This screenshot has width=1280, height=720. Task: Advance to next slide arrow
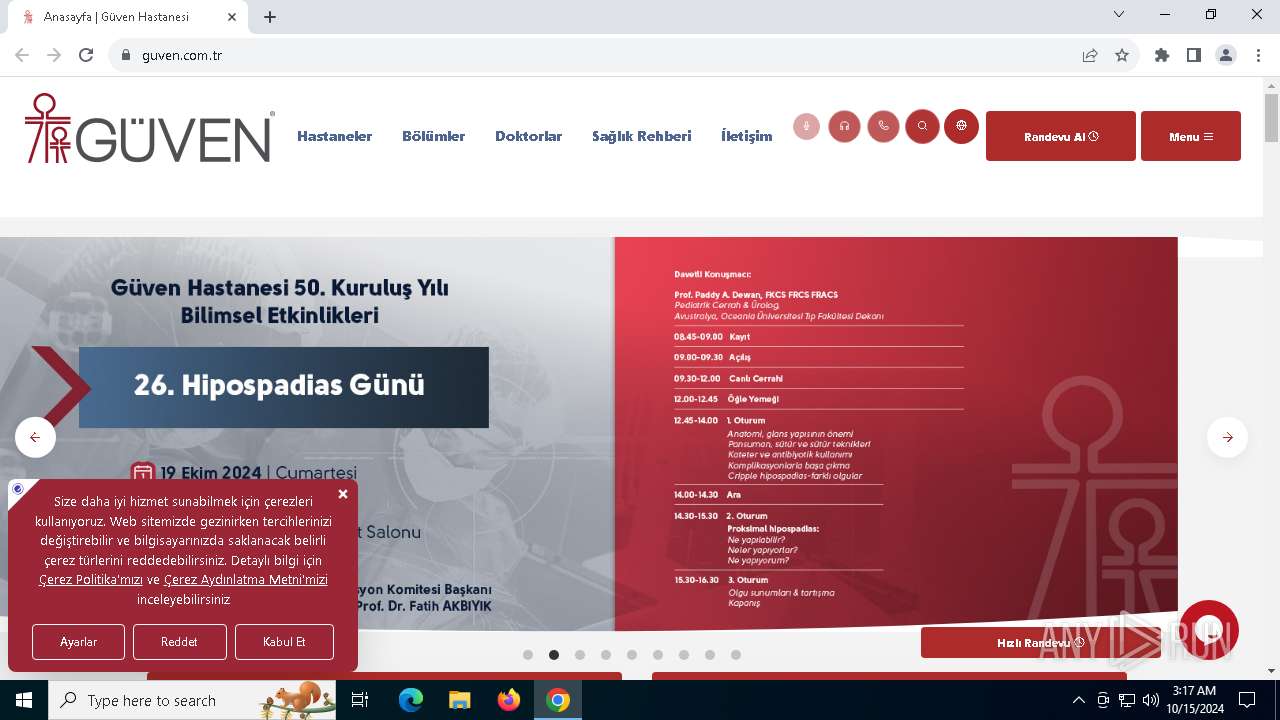[x=1227, y=437]
